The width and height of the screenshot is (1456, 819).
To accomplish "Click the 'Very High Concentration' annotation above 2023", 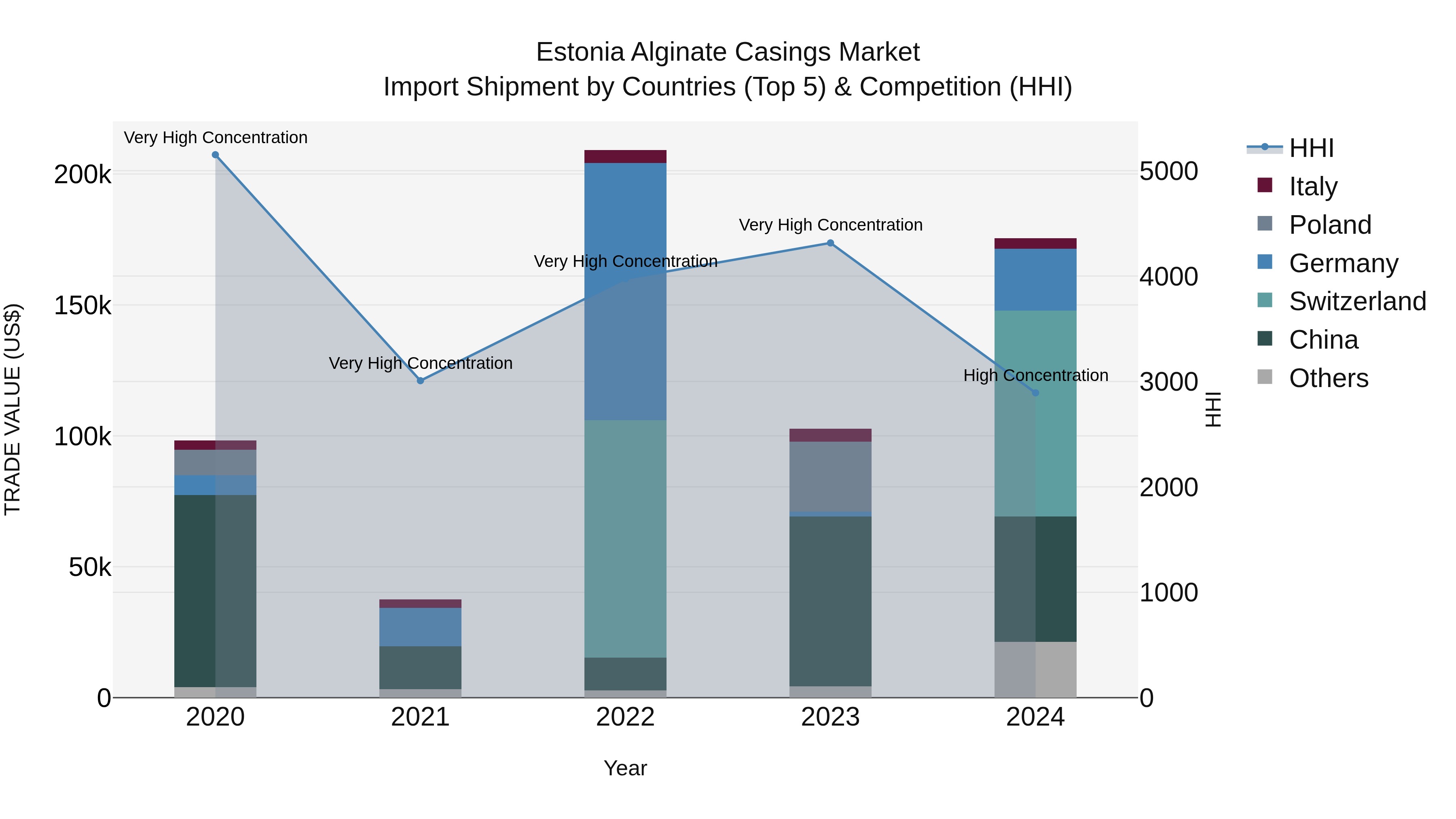I will point(830,225).
